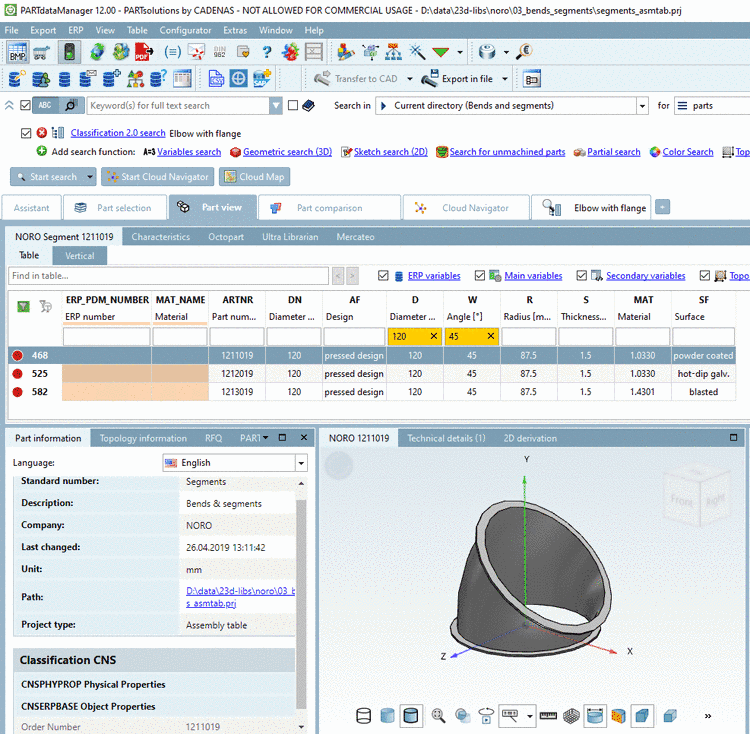Click the Find in table input field
The image size is (750, 734).
coord(168,276)
